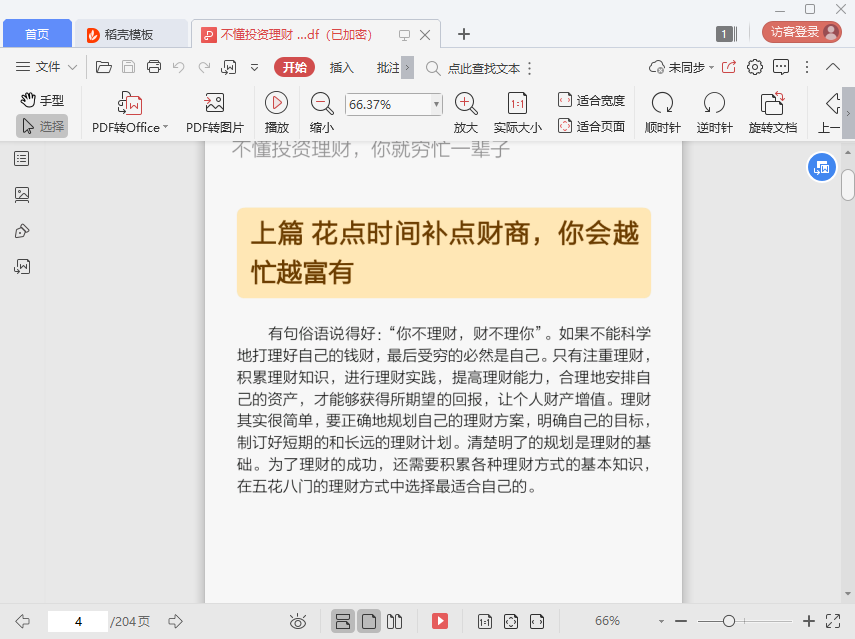Open the 未同步 sync status dropdown
The image size is (855, 639).
coord(682,67)
